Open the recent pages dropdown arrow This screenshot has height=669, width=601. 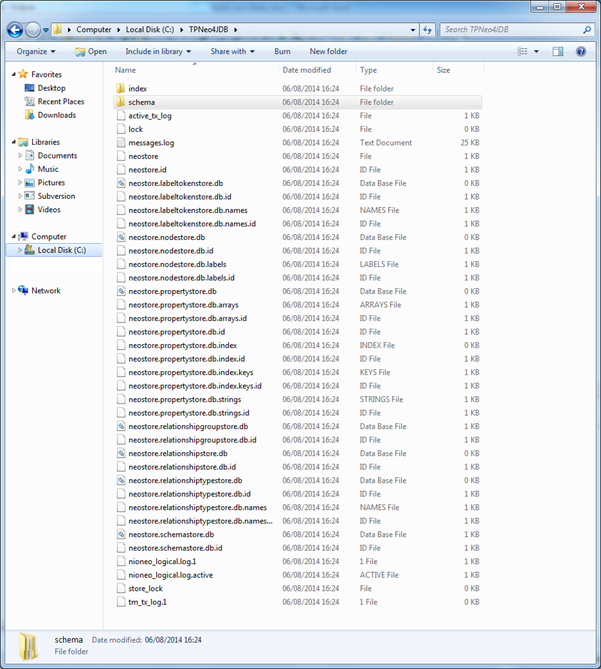point(46,30)
